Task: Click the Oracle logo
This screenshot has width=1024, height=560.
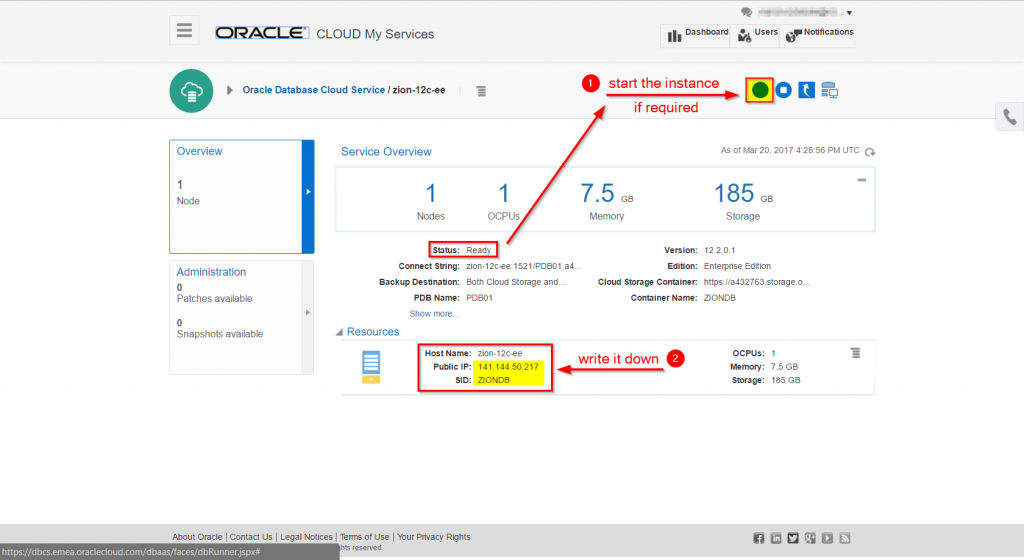Action: (261, 33)
